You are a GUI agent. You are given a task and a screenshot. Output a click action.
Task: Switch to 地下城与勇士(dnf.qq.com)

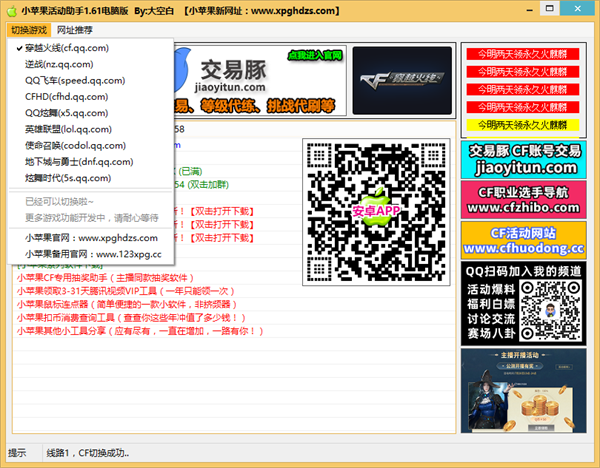click(90, 162)
